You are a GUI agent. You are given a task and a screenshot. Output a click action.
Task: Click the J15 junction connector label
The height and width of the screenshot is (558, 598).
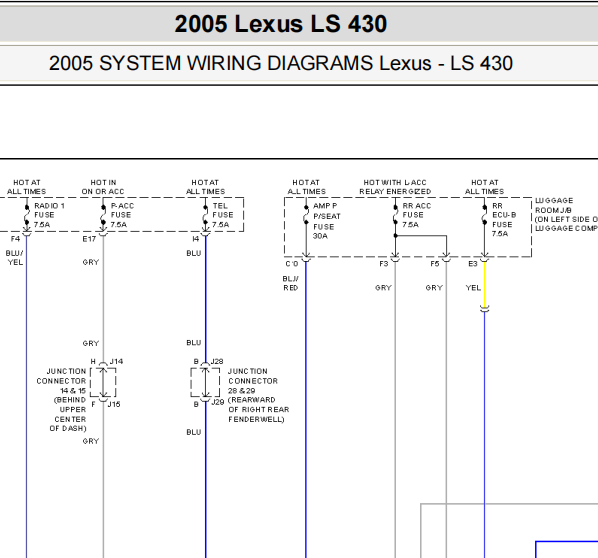pyautogui.click(x=114, y=404)
